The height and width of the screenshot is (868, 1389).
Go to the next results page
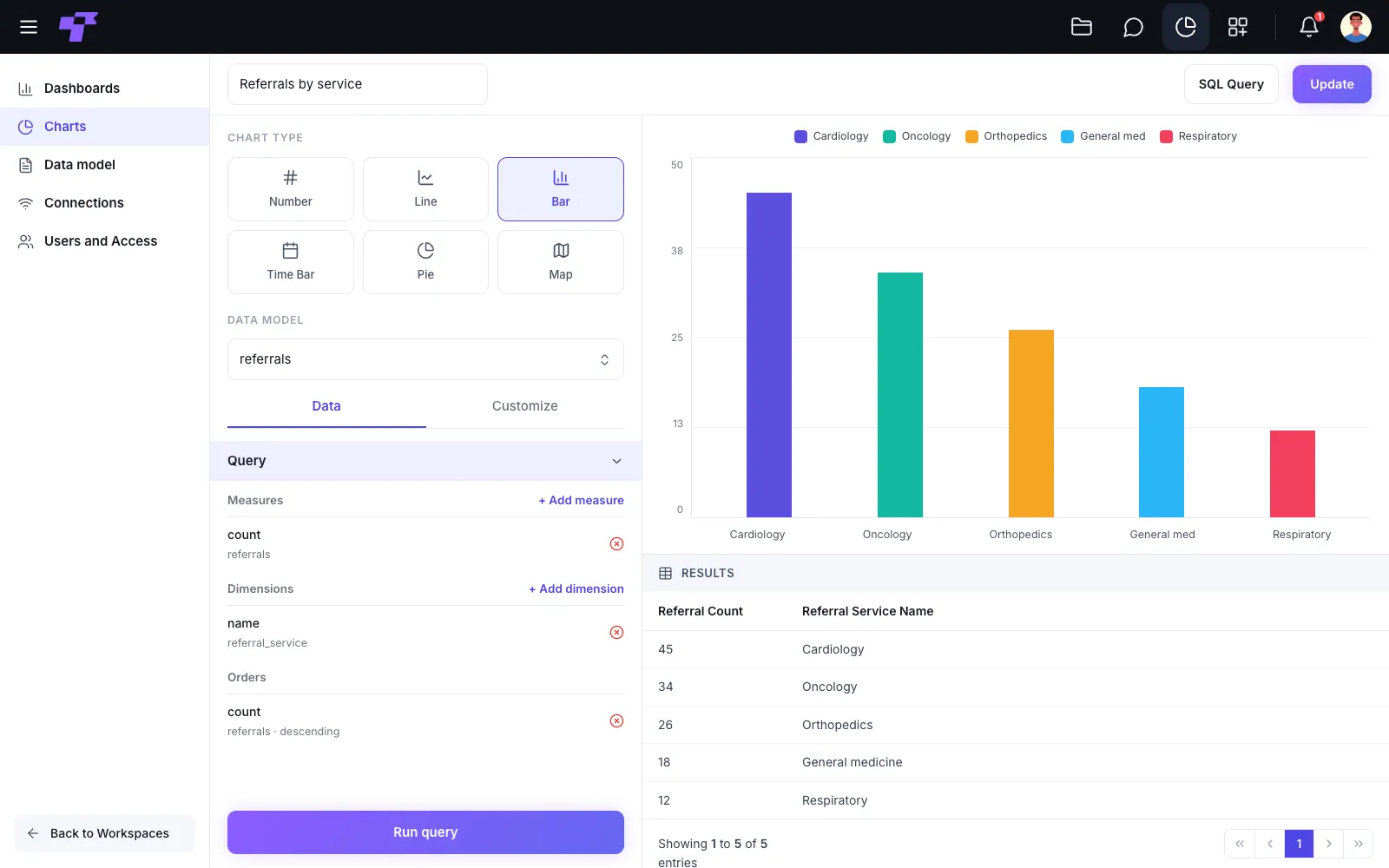click(x=1328, y=844)
